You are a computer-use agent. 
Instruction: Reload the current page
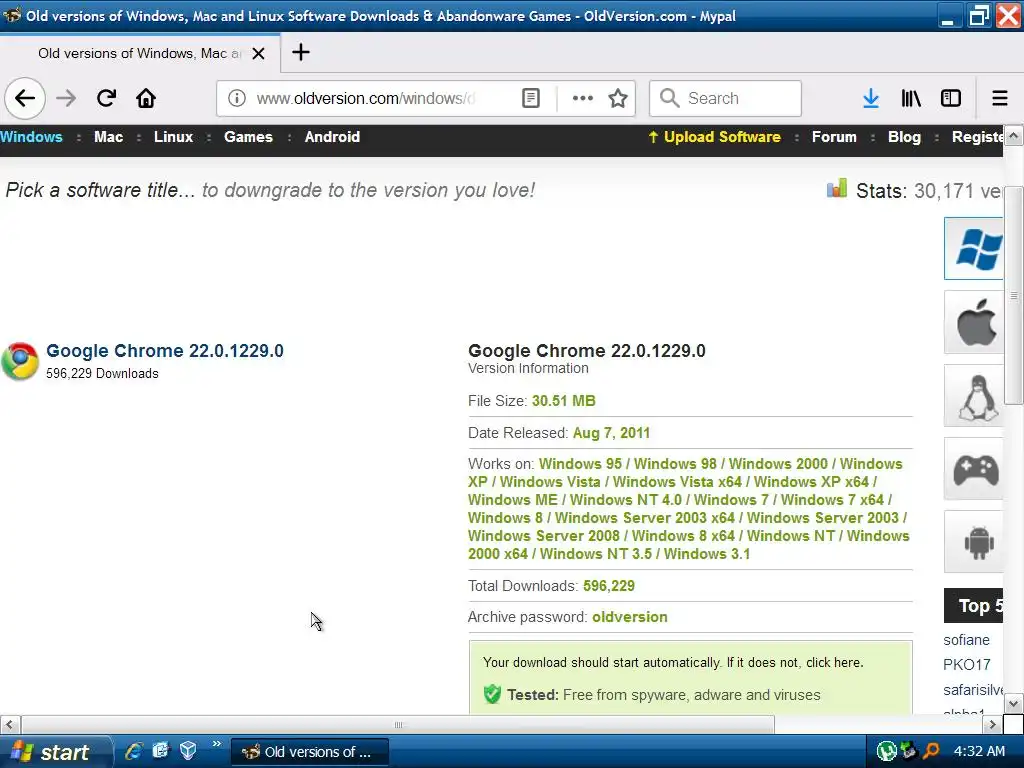pos(106,99)
